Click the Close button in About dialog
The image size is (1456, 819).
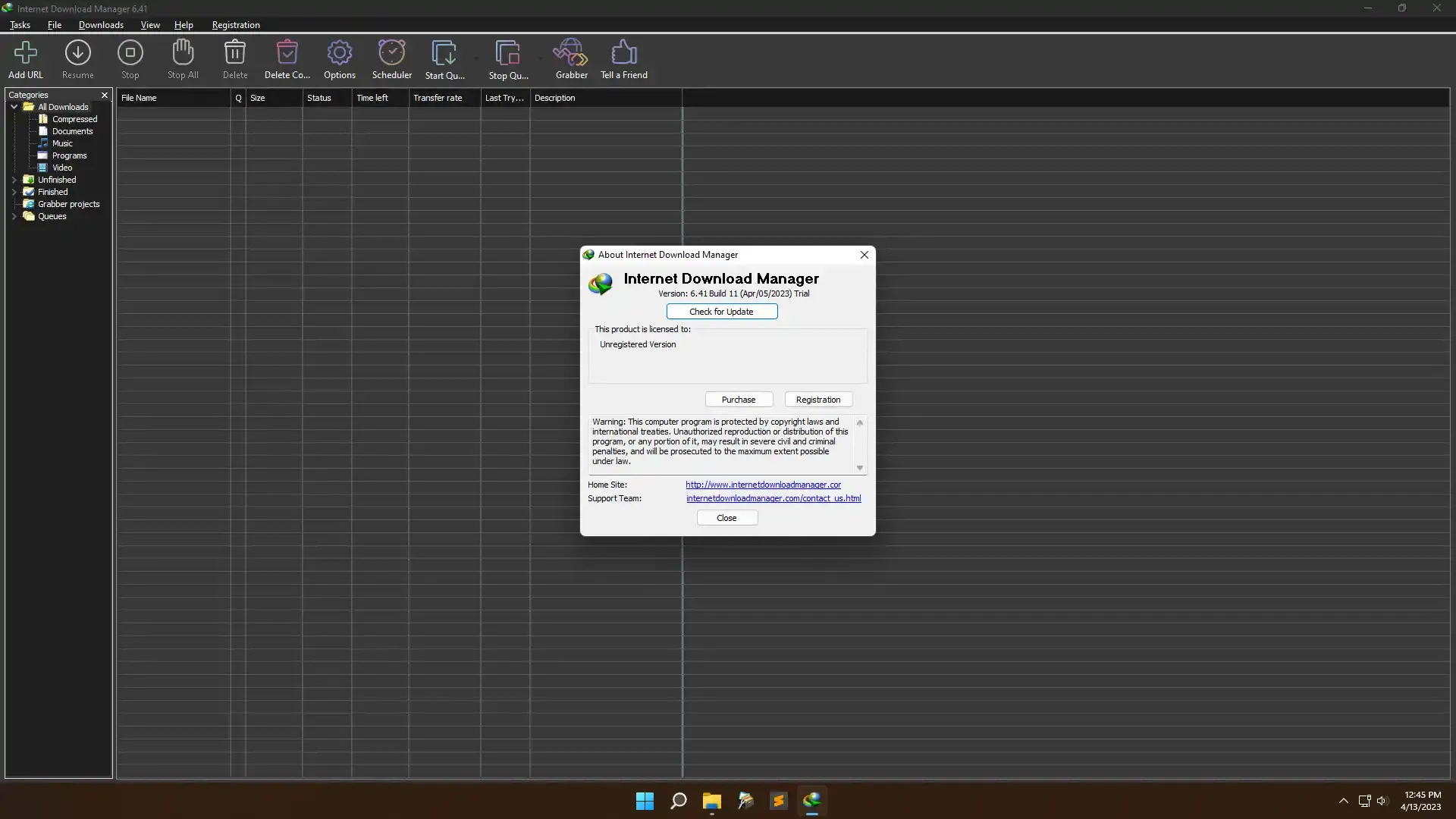726,518
